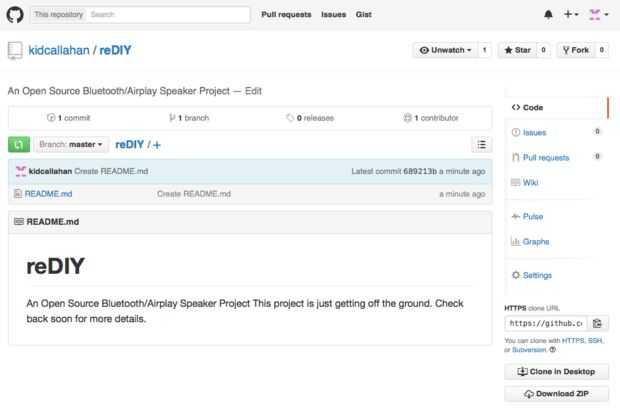Click kidcallahan avatar in latest commit row
This screenshot has width=620, height=411.
21,171
